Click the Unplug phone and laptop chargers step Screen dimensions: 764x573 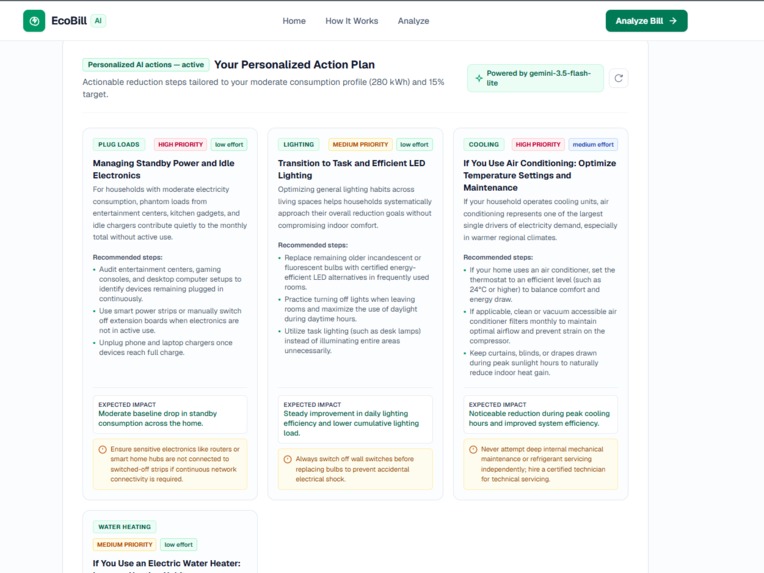point(166,347)
